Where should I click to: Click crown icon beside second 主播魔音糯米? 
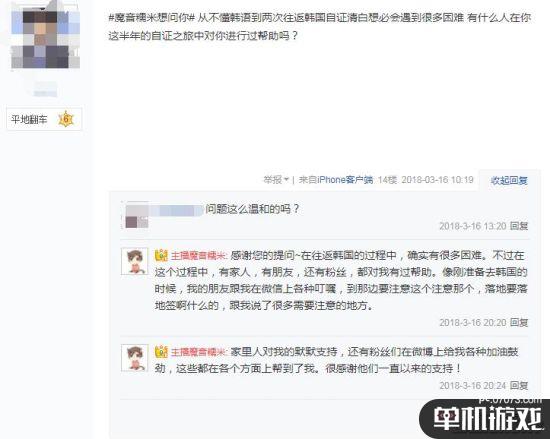coord(161,352)
